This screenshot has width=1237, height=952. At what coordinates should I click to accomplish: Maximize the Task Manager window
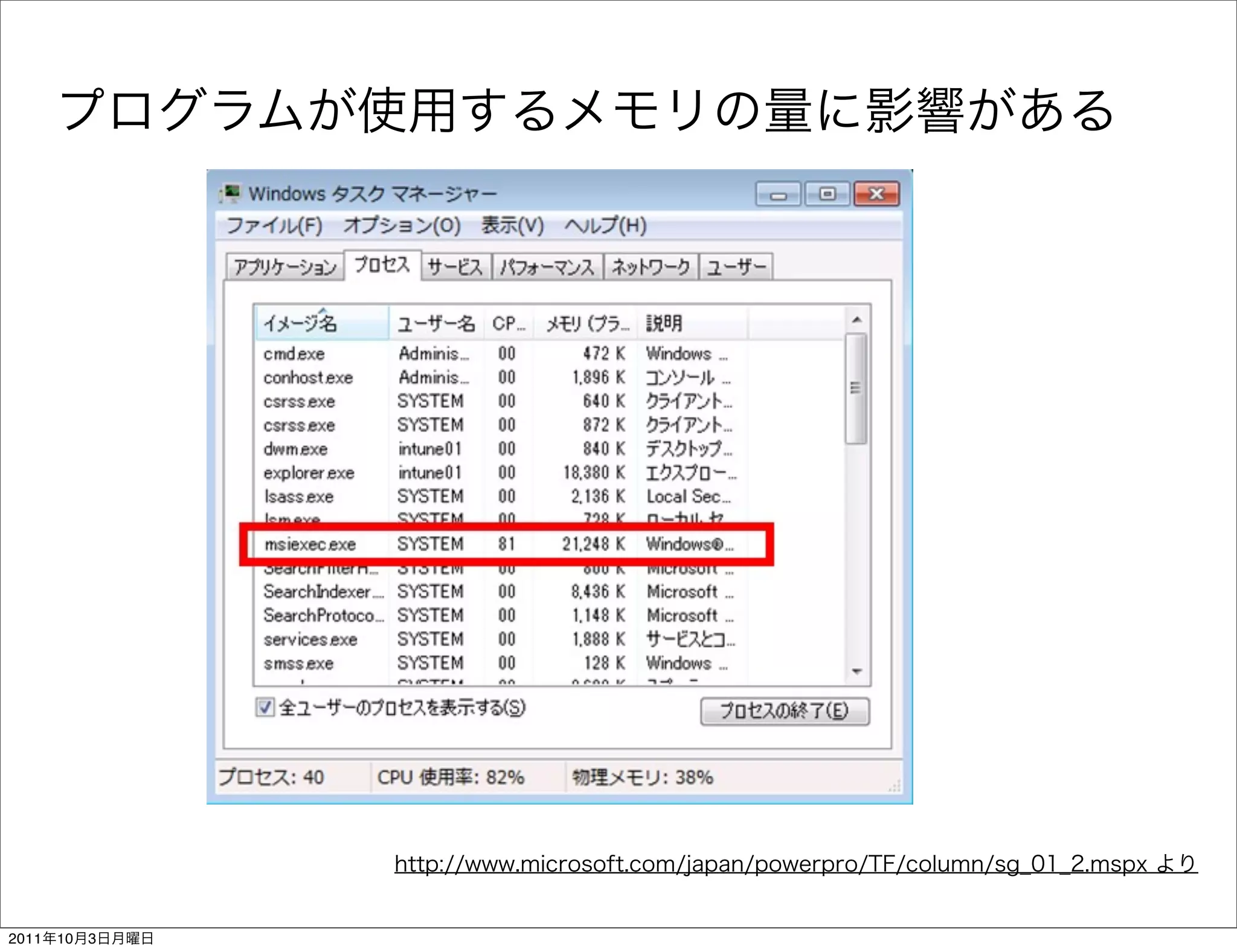pos(827,195)
